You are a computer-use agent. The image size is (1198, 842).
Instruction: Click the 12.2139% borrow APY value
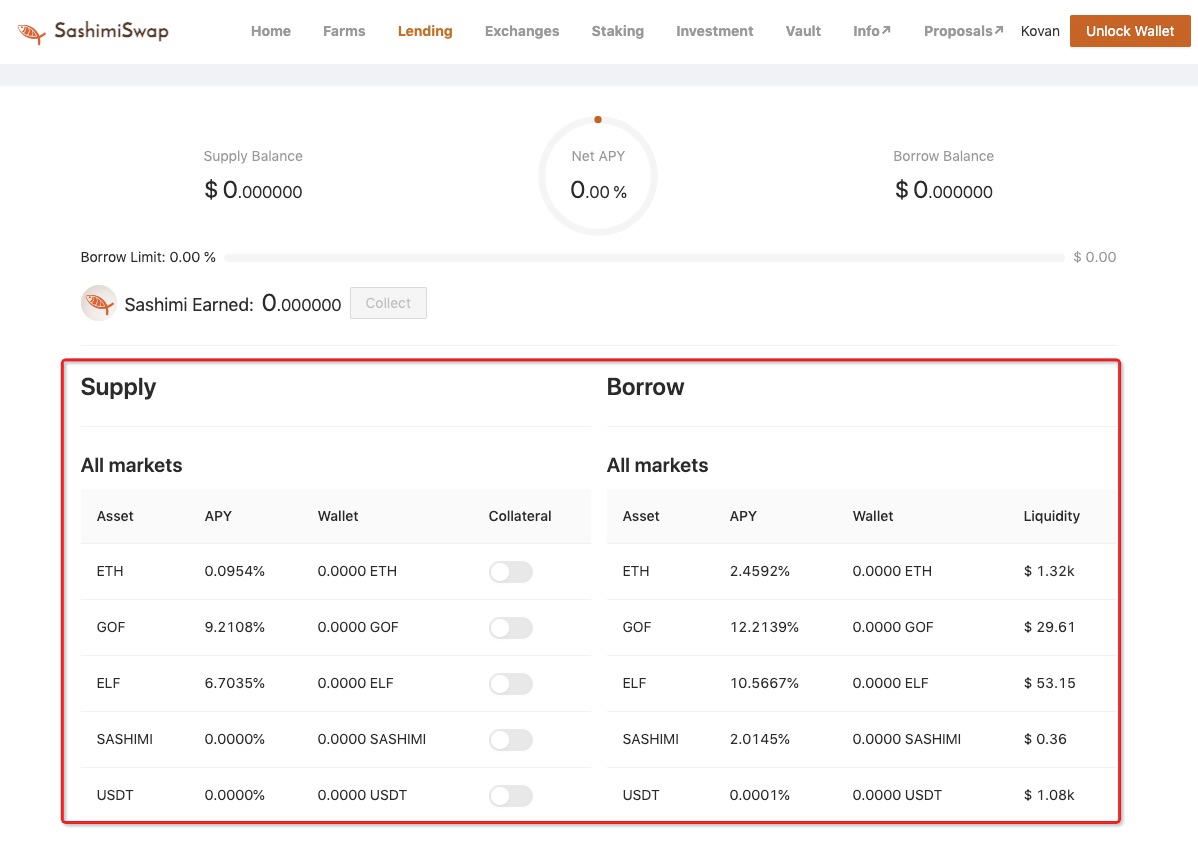(x=764, y=627)
